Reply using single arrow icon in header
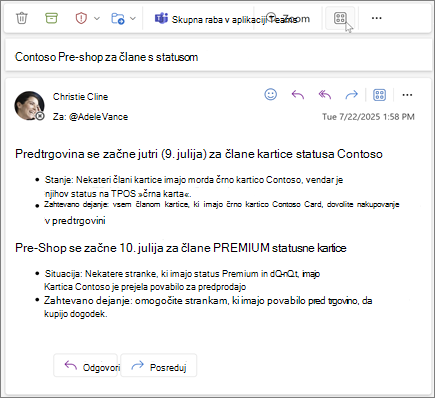 click(x=298, y=95)
